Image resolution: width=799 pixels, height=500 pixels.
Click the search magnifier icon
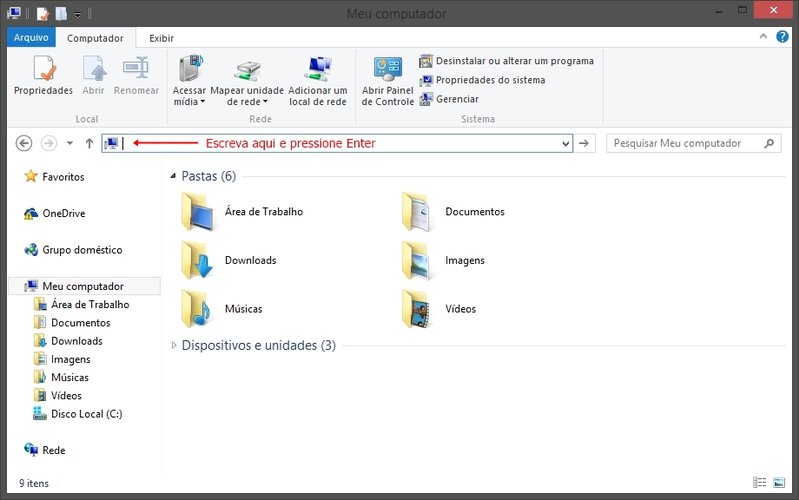click(769, 143)
